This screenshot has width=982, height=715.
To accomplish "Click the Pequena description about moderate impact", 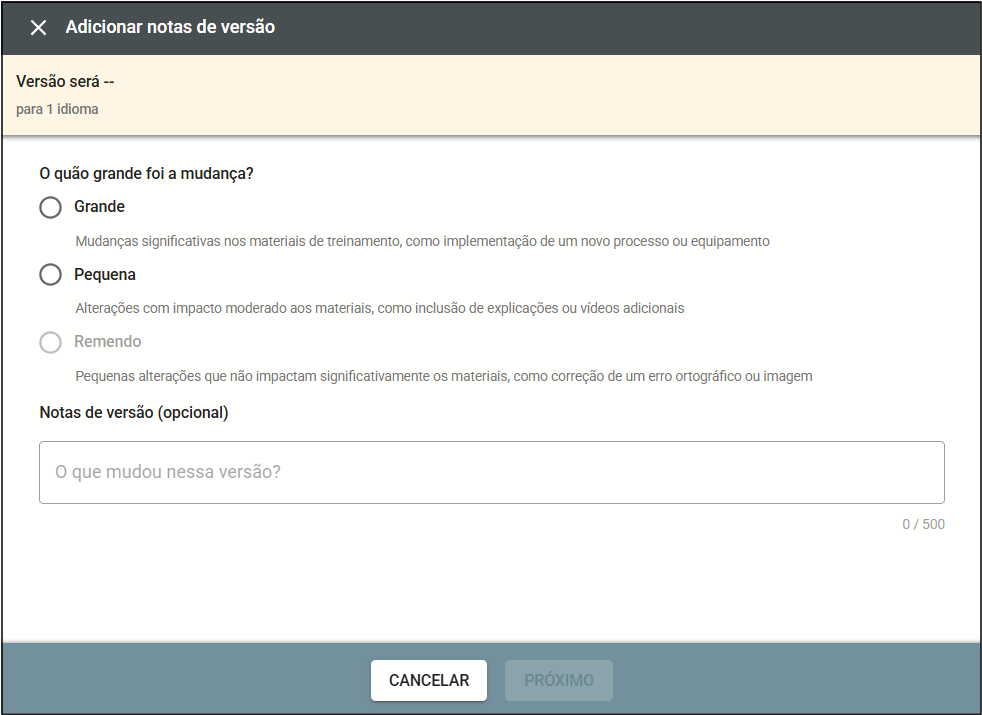I will click(380, 308).
